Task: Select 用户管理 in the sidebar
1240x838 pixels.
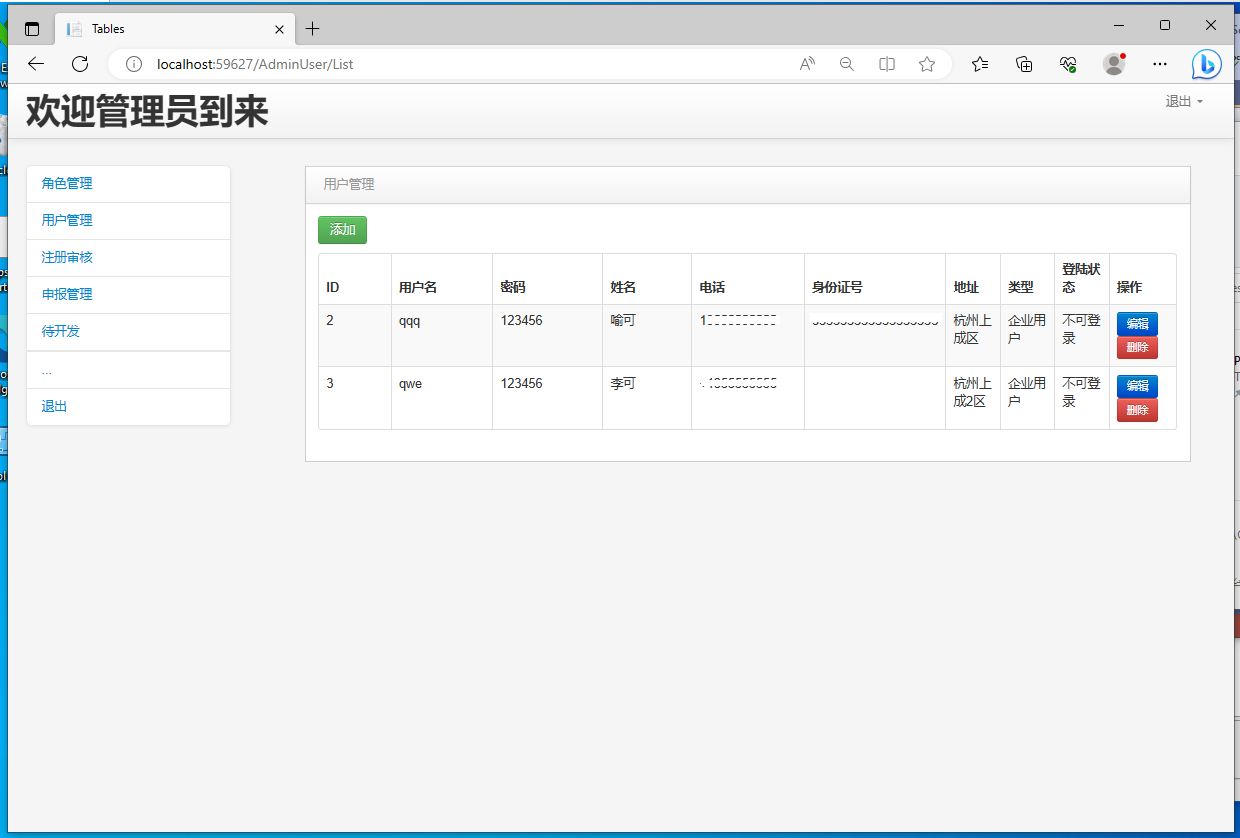Action: pyautogui.click(x=66, y=220)
